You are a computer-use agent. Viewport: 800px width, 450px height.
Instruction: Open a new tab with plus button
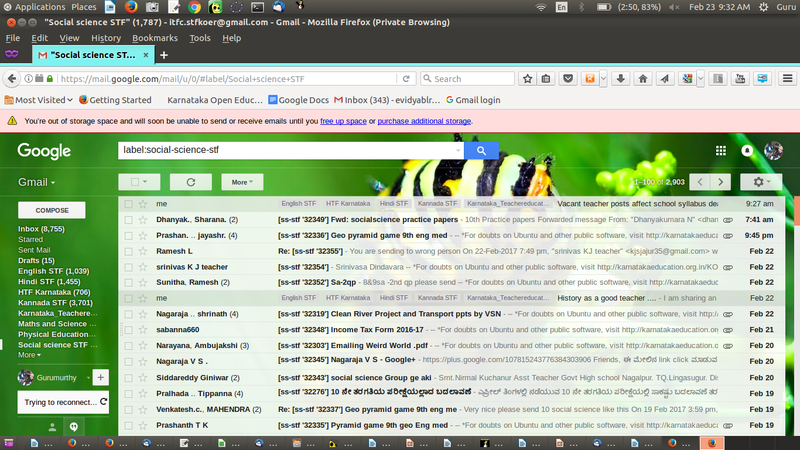164,55
